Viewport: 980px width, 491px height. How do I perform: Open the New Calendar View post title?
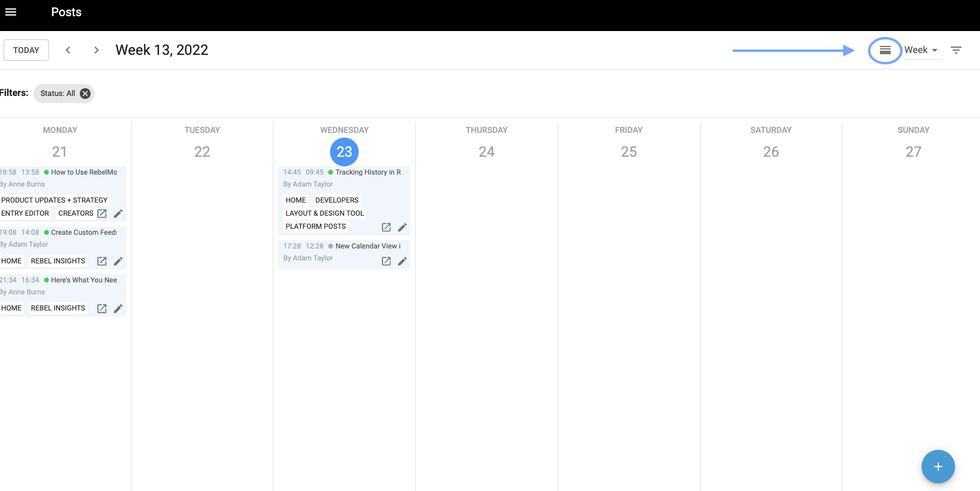tap(367, 246)
